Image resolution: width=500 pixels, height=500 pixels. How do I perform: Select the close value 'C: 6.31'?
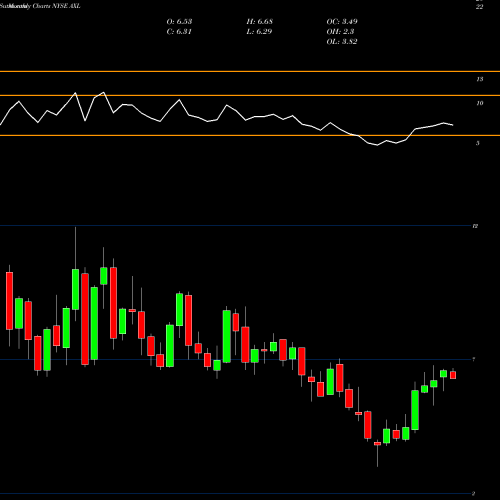coord(179,31)
